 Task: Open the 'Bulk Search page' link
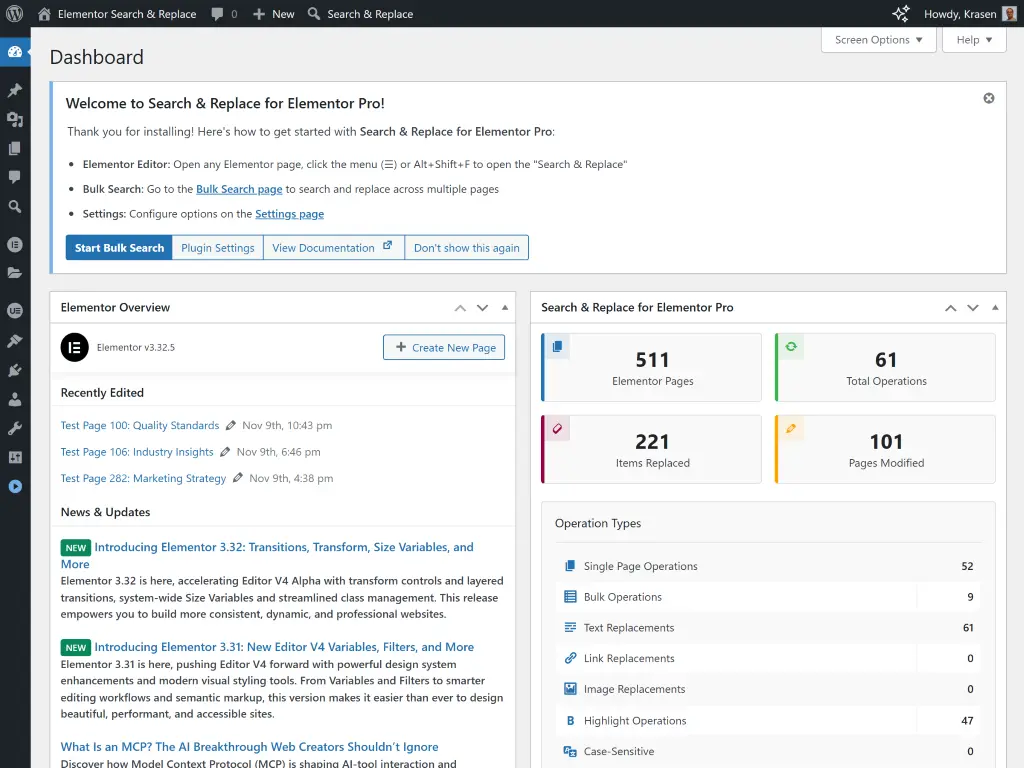(x=239, y=188)
